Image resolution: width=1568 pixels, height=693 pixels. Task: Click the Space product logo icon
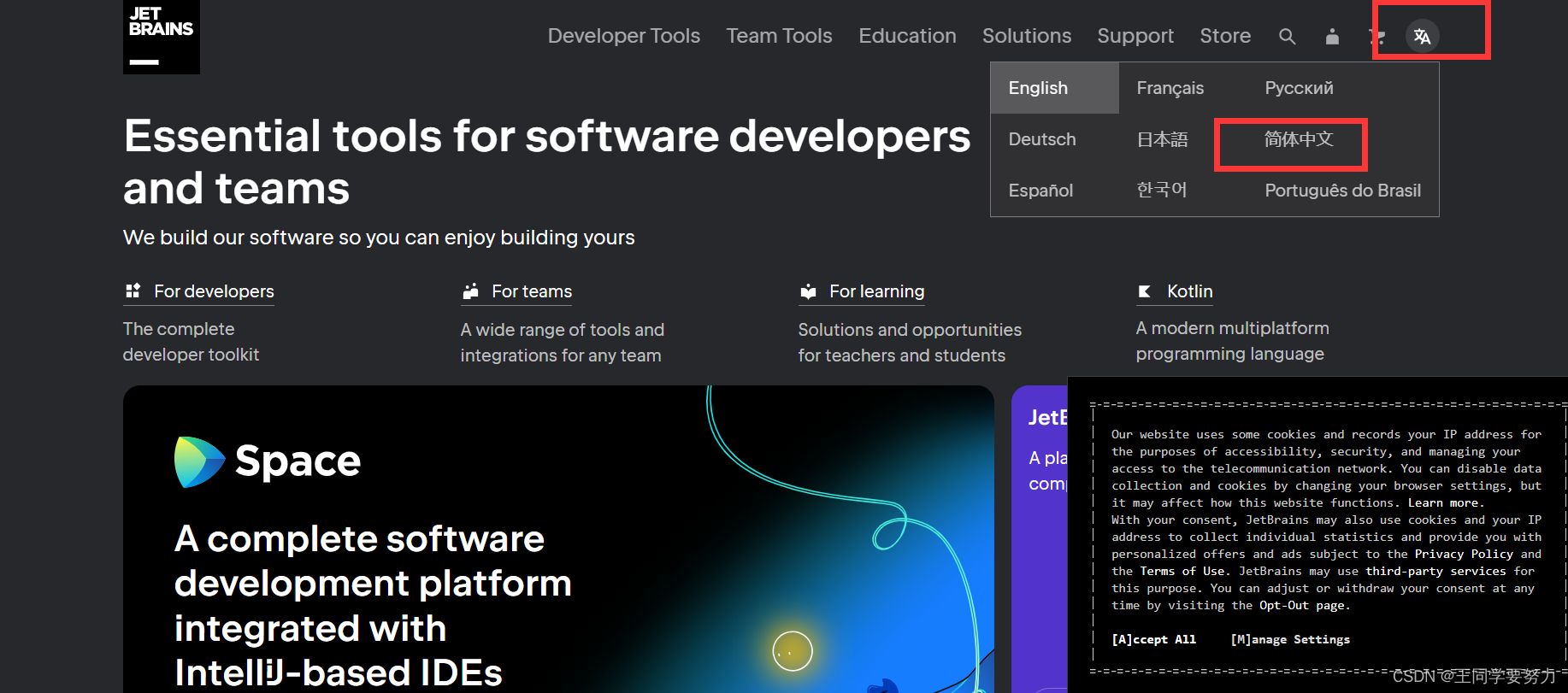[199, 462]
